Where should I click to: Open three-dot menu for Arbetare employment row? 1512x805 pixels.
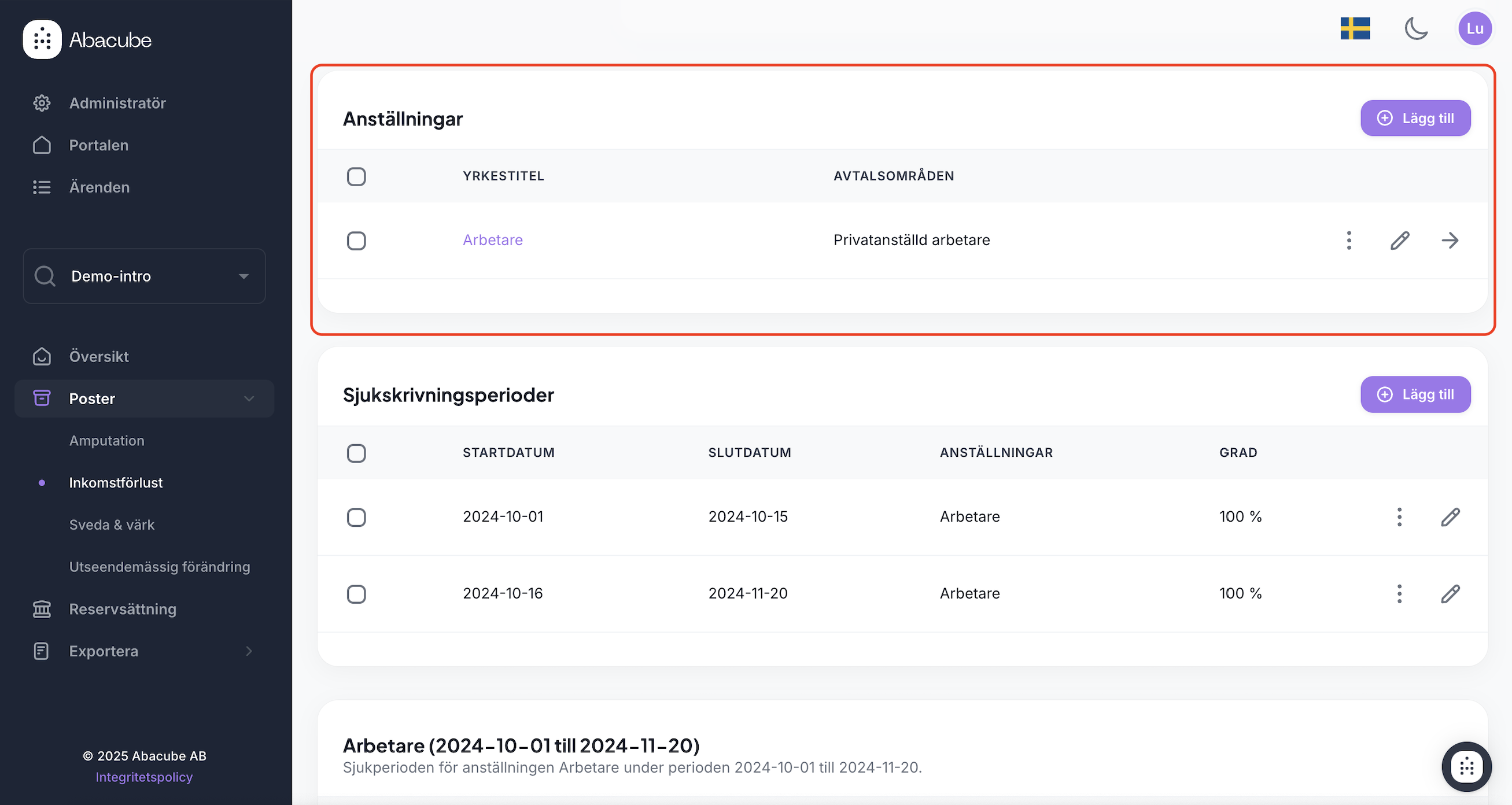[1349, 240]
